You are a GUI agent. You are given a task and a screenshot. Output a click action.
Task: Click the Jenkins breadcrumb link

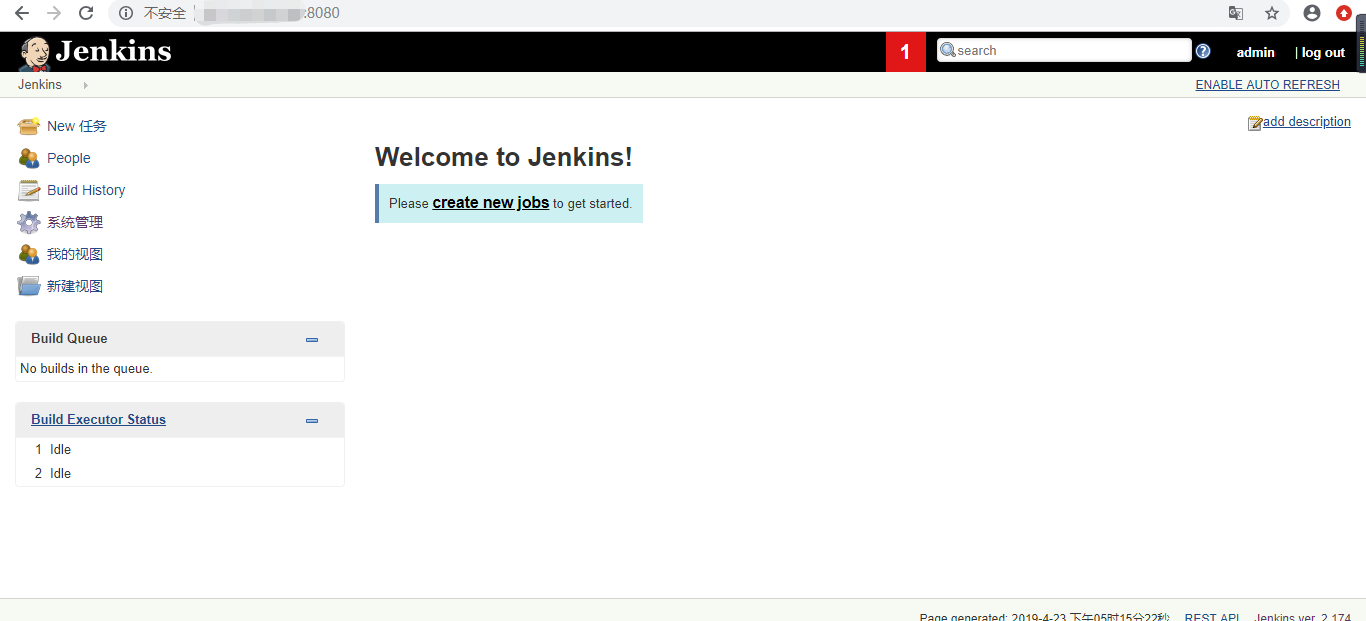coord(40,85)
